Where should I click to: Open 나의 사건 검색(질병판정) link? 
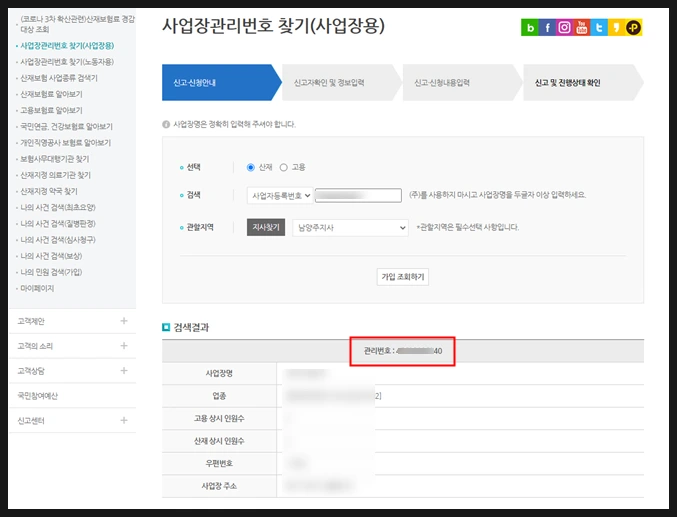pyautogui.click(x=58, y=224)
